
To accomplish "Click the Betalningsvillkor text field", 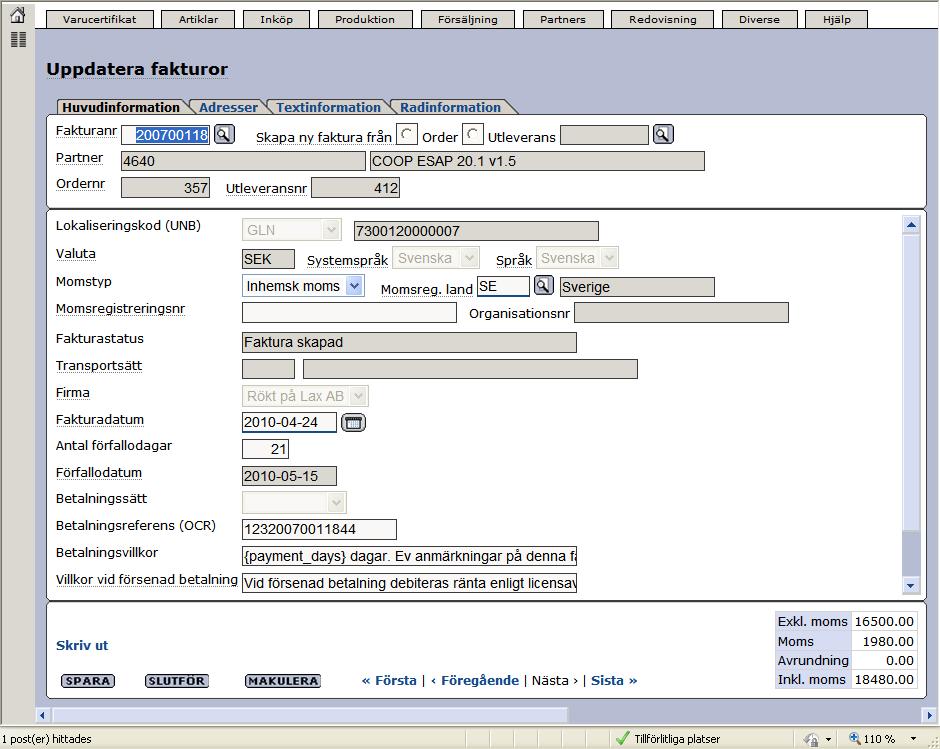I will pyautogui.click(x=409, y=556).
